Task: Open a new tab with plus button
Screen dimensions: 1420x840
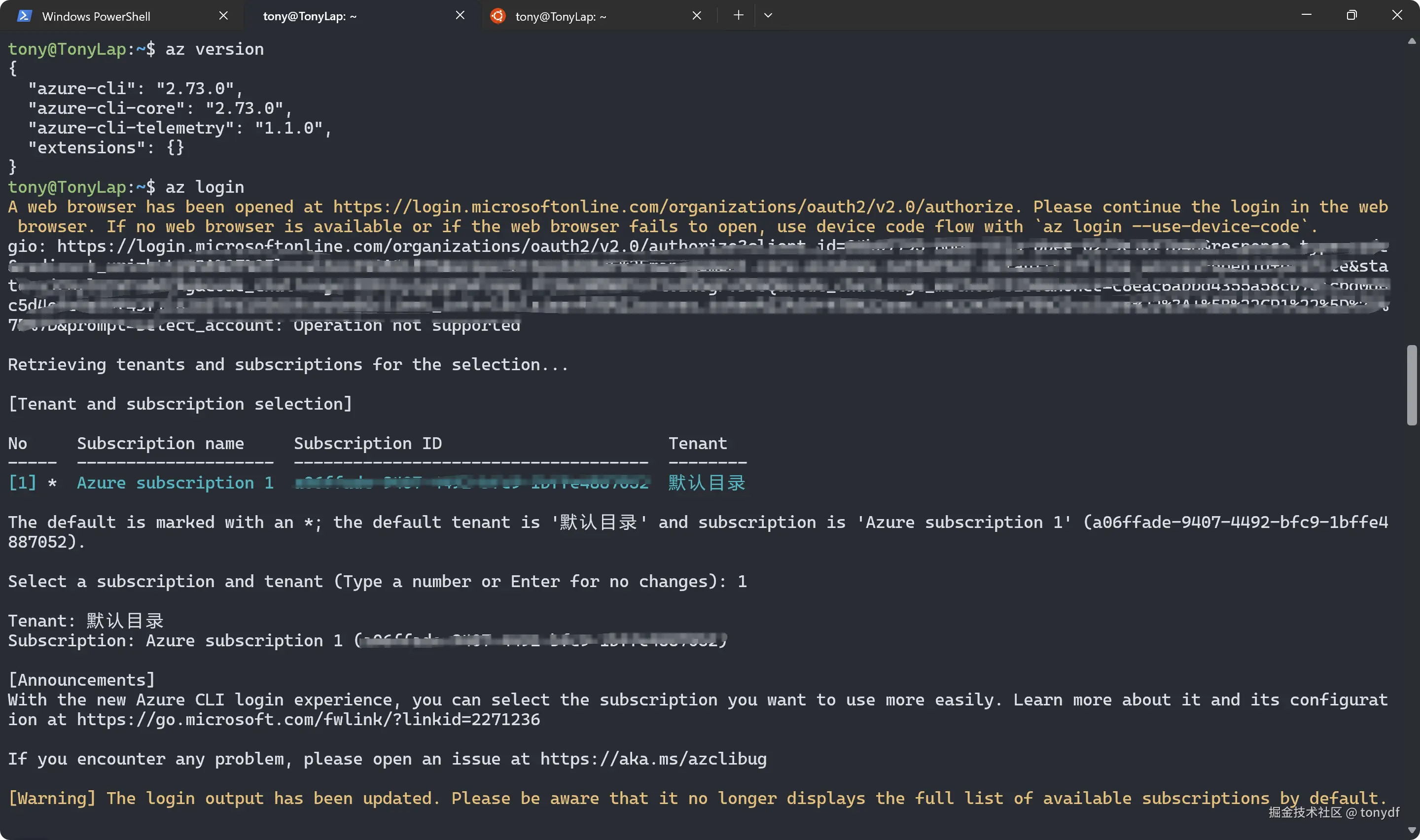Action: (738, 15)
